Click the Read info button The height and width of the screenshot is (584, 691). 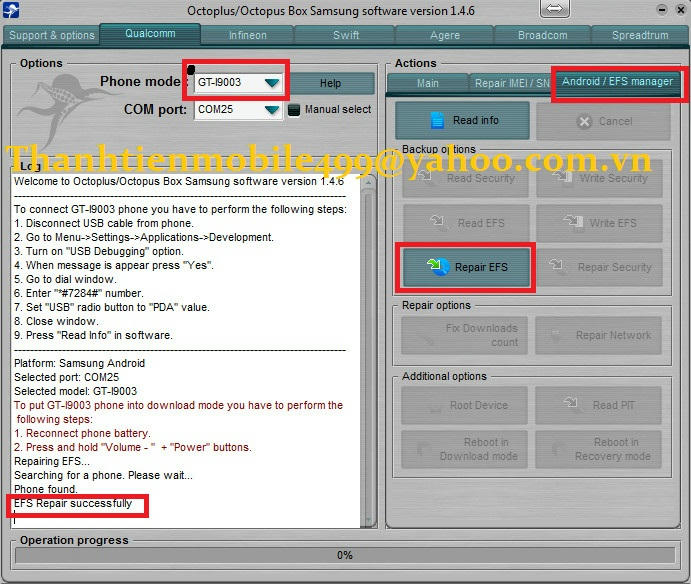pyautogui.click(x=462, y=120)
